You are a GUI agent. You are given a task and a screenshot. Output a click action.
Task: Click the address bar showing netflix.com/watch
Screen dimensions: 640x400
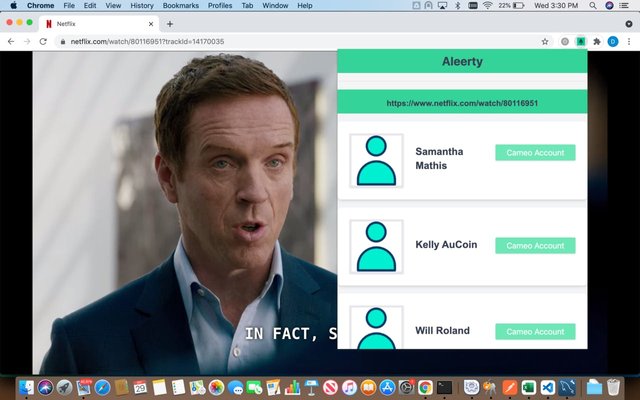pyautogui.click(x=302, y=41)
